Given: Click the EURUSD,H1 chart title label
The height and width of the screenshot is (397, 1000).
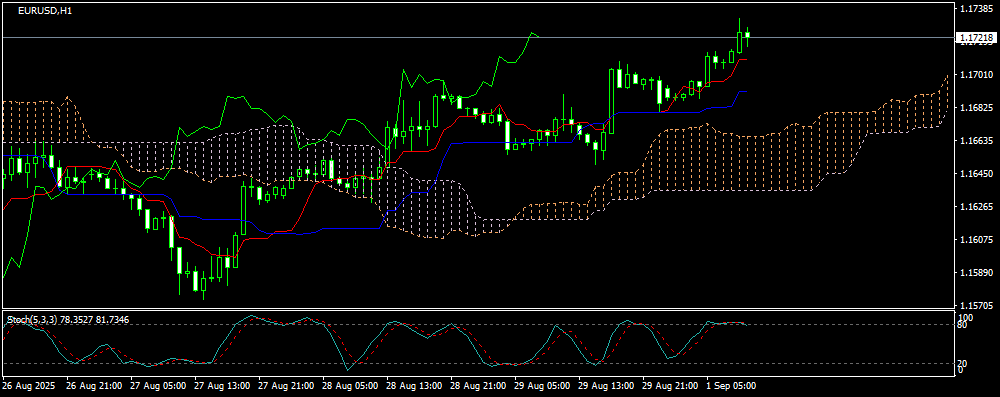Looking at the screenshot, I should tap(45, 11).
